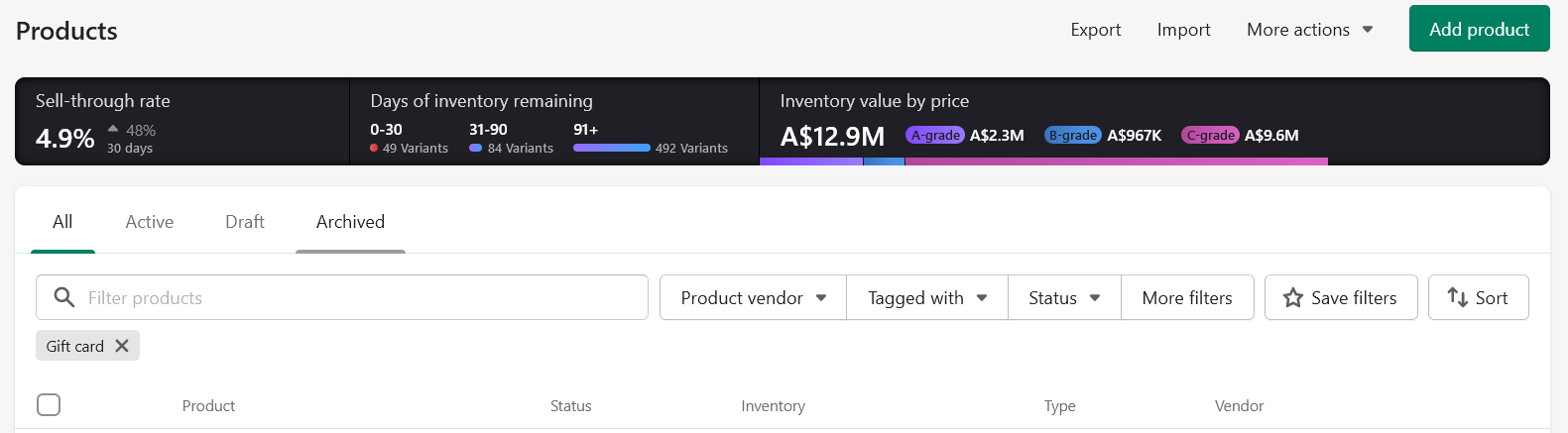The height and width of the screenshot is (433, 1568).
Task: Open More filters
Action: click(x=1187, y=297)
